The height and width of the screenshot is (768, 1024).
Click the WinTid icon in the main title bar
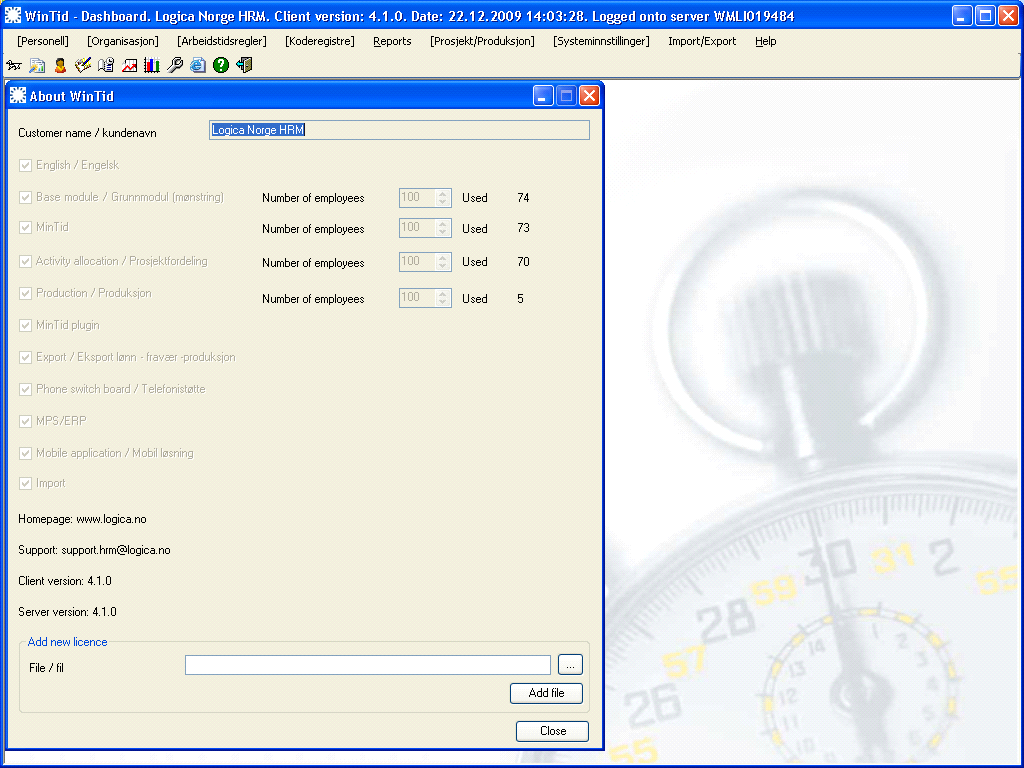pyautogui.click(x=12, y=15)
